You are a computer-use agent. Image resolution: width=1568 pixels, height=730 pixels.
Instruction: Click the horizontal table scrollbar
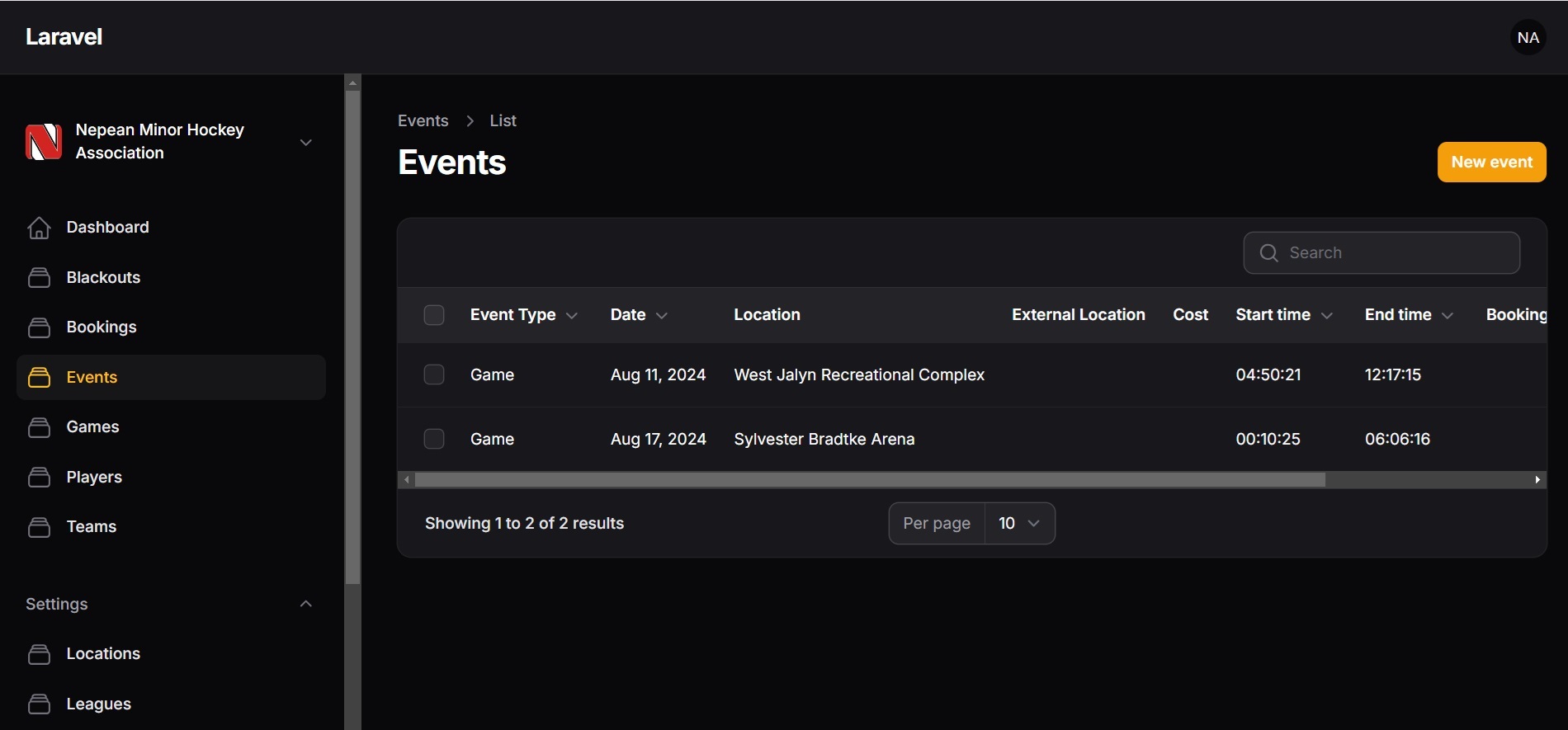click(x=870, y=480)
